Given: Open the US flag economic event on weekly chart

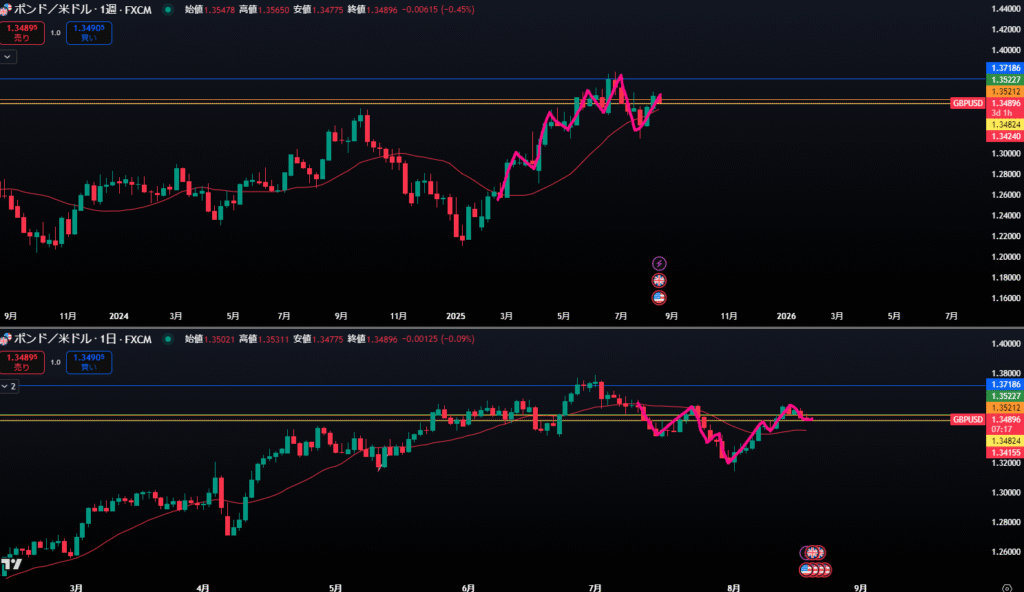Looking at the screenshot, I should coord(659,297).
